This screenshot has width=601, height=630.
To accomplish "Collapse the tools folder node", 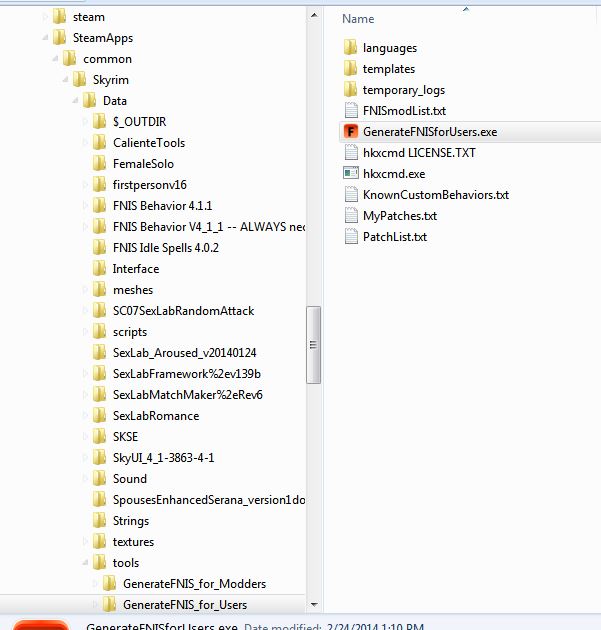I will click(85, 562).
